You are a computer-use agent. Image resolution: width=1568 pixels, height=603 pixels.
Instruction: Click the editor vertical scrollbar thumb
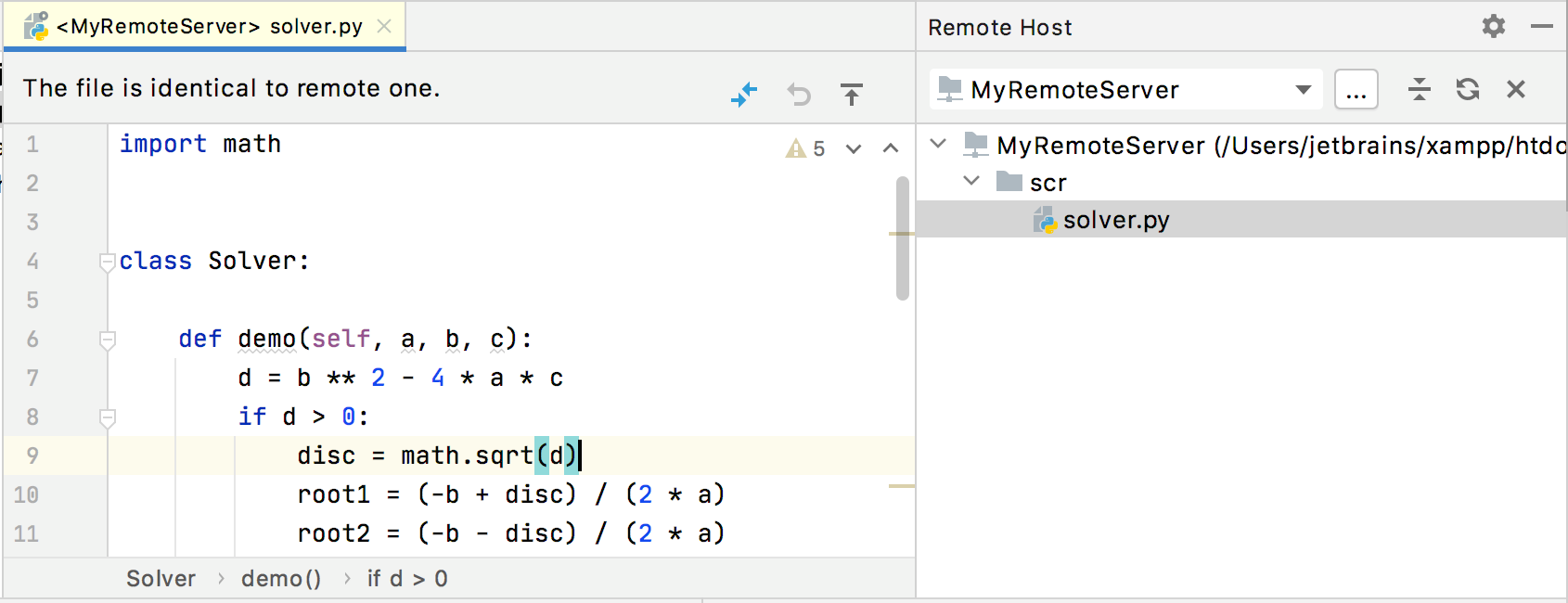pos(902,238)
